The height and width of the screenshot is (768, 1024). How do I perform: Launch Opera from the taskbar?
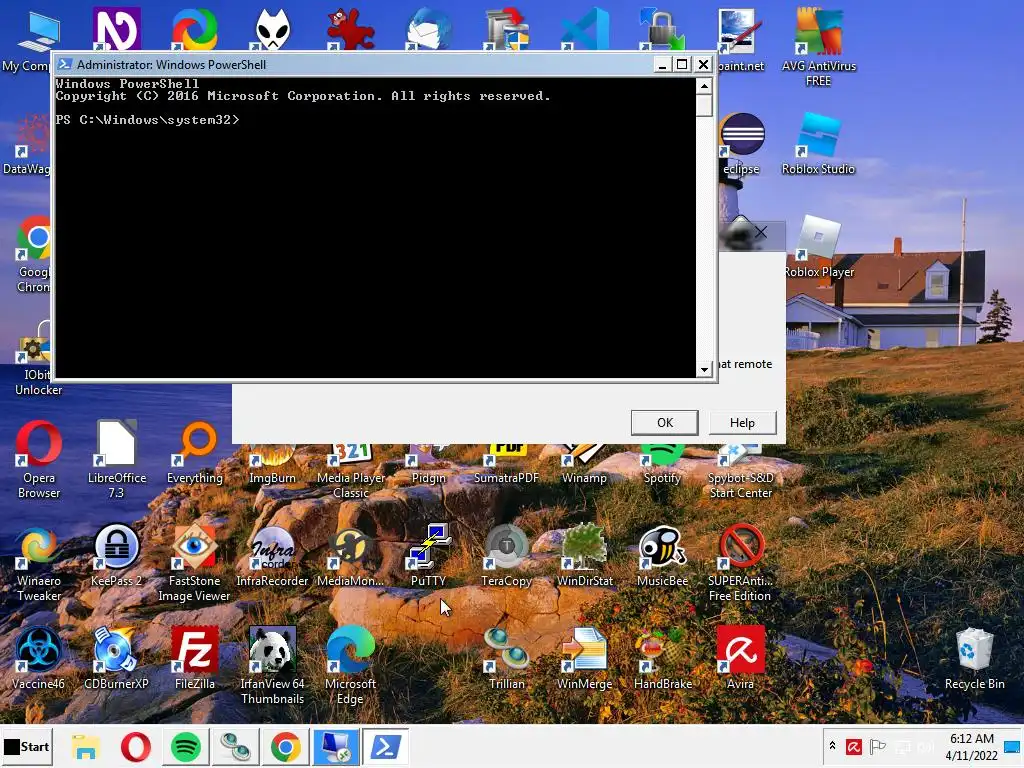pos(136,746)
